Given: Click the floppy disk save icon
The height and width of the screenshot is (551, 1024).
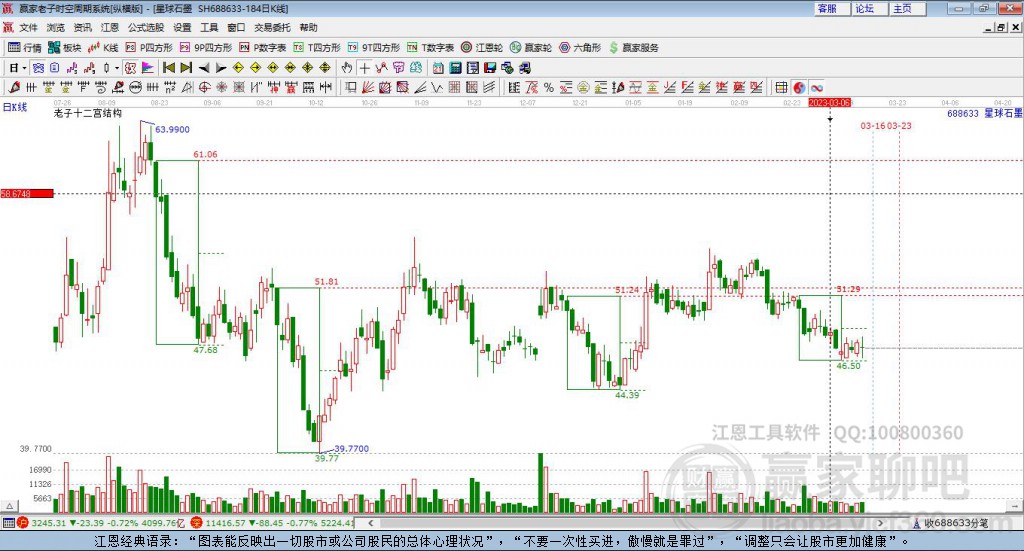Looking at the screenshot, I should pyautogui.click(x=490, y=68).
